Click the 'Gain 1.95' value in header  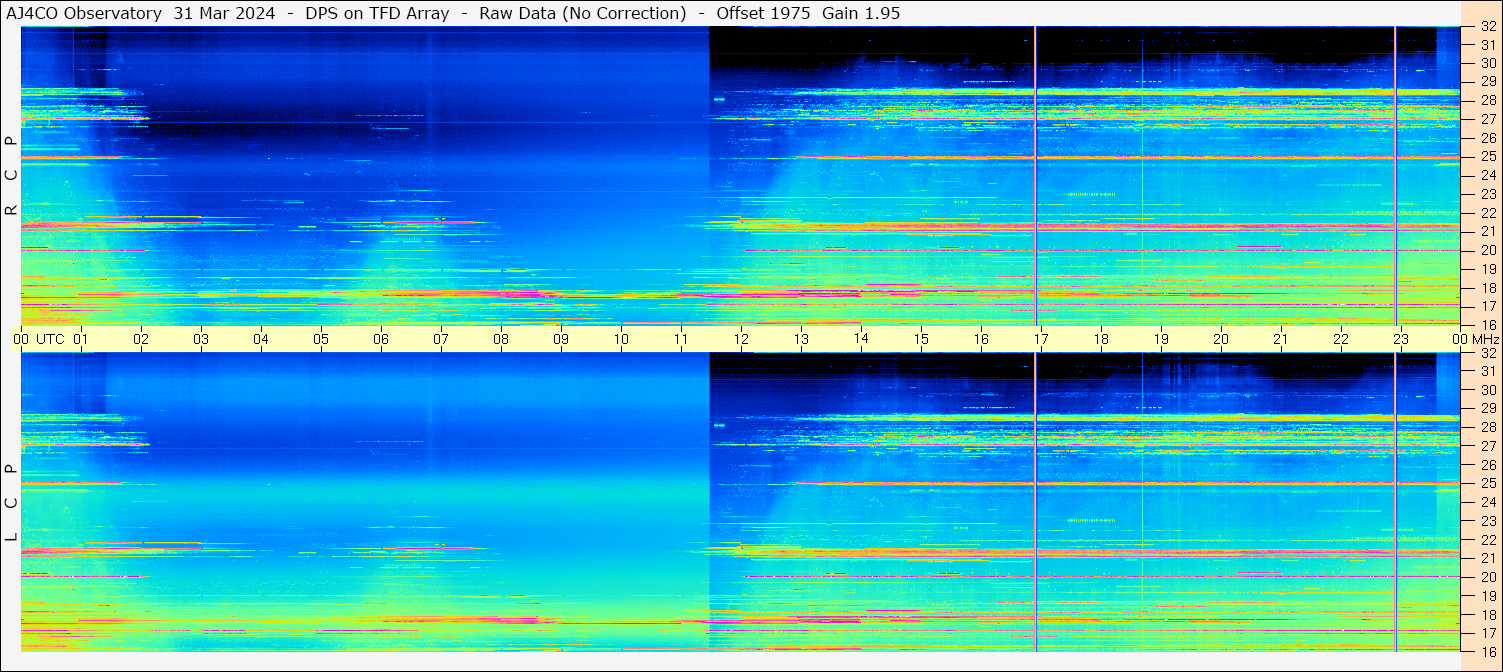(861, 13)
